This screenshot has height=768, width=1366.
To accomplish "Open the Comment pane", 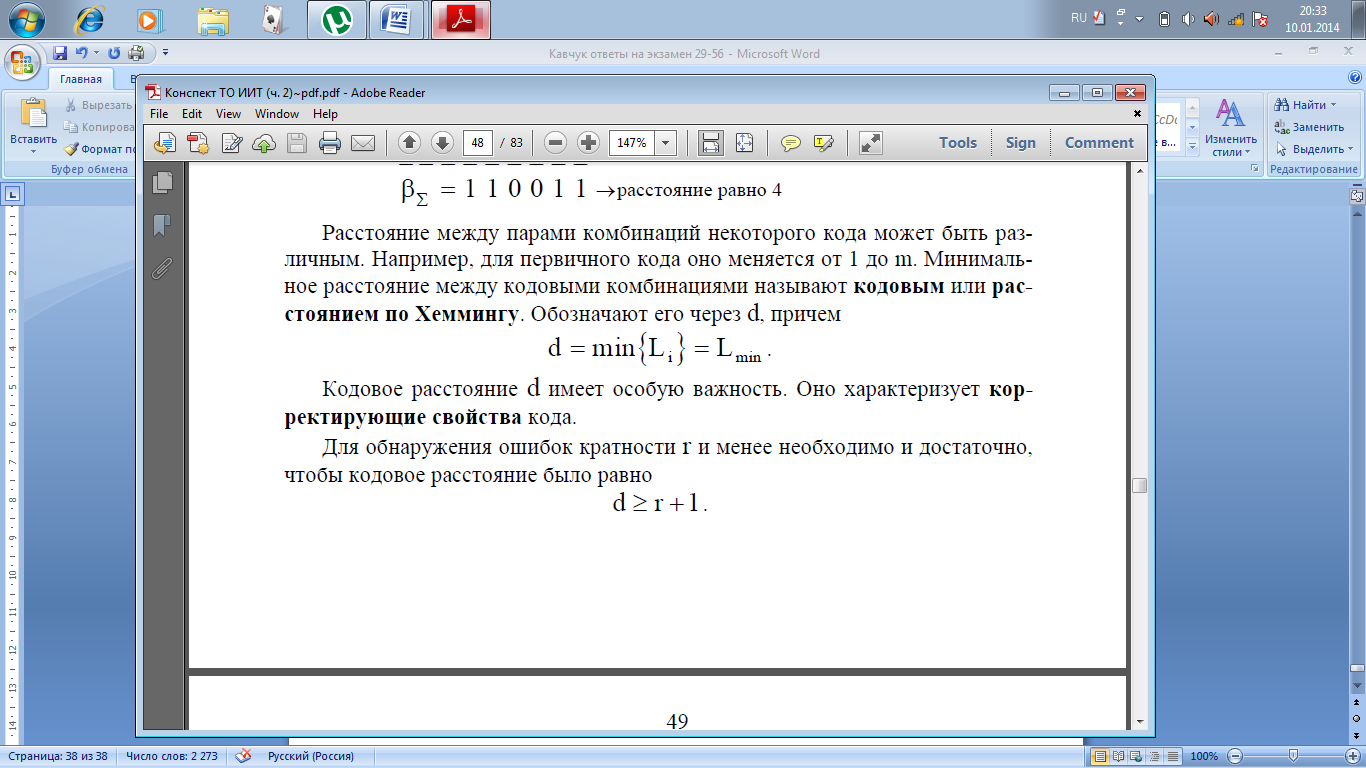I will 1099,143.
